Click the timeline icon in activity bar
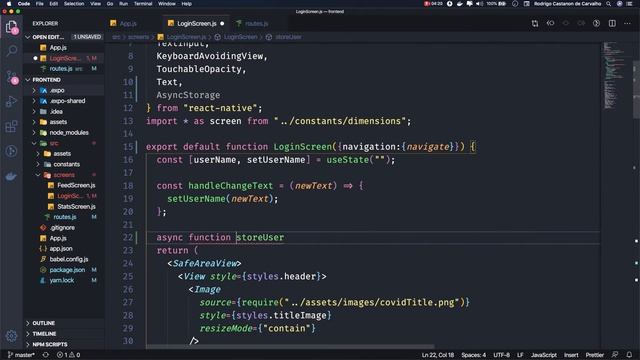This screenshot has width=640, height=360. (11, 151)
